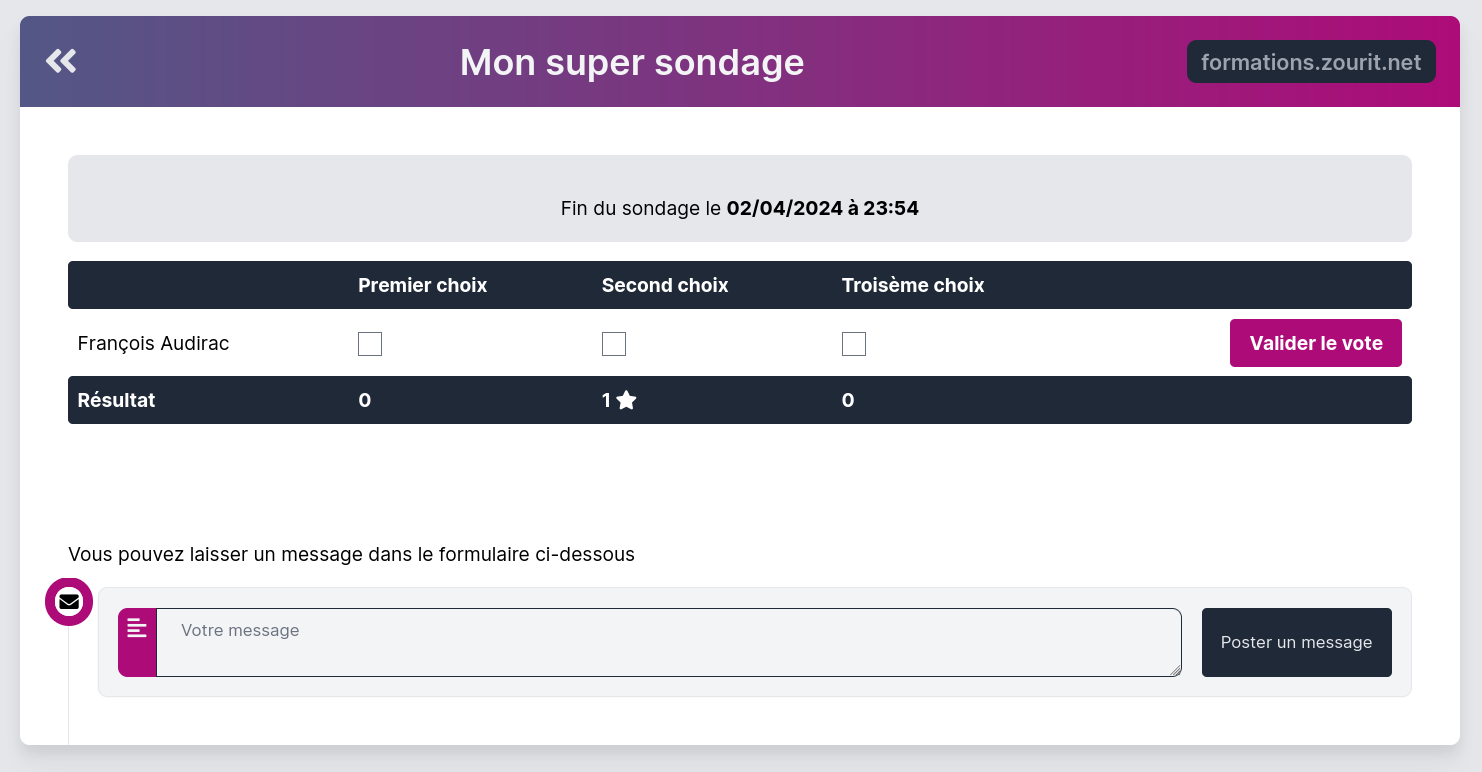This screenshot has width=1482, height=772.
Task: Click the poll end date 02/04/2024 à 23:54
Action: [822, 209]
